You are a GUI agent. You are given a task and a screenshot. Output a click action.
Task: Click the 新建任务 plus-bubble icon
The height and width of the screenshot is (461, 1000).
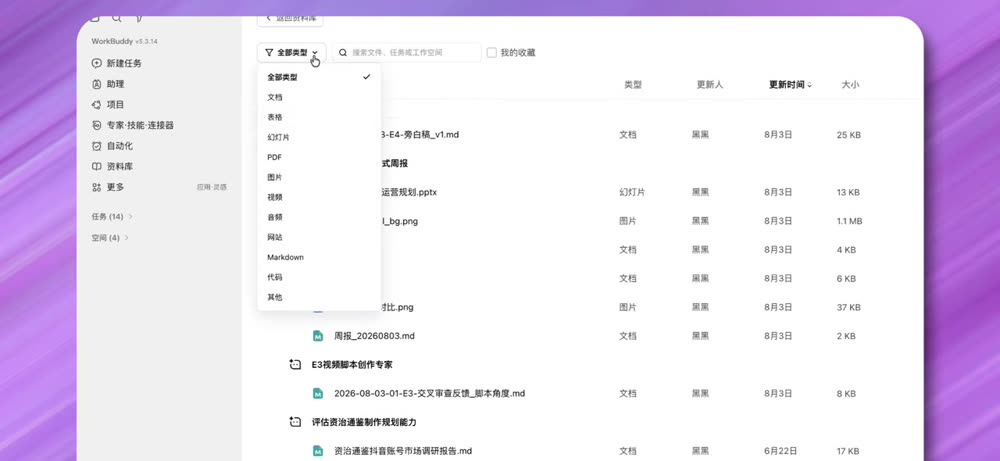point(96,63)
